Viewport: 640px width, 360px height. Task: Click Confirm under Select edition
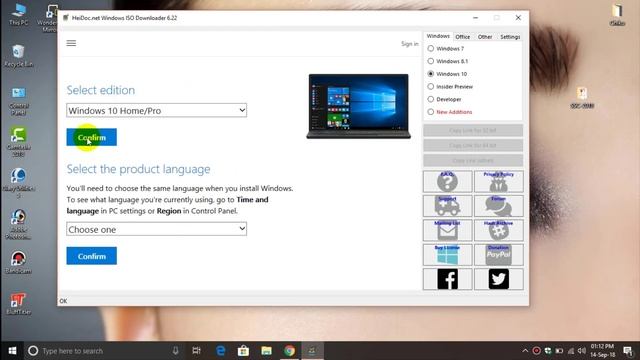91,137
